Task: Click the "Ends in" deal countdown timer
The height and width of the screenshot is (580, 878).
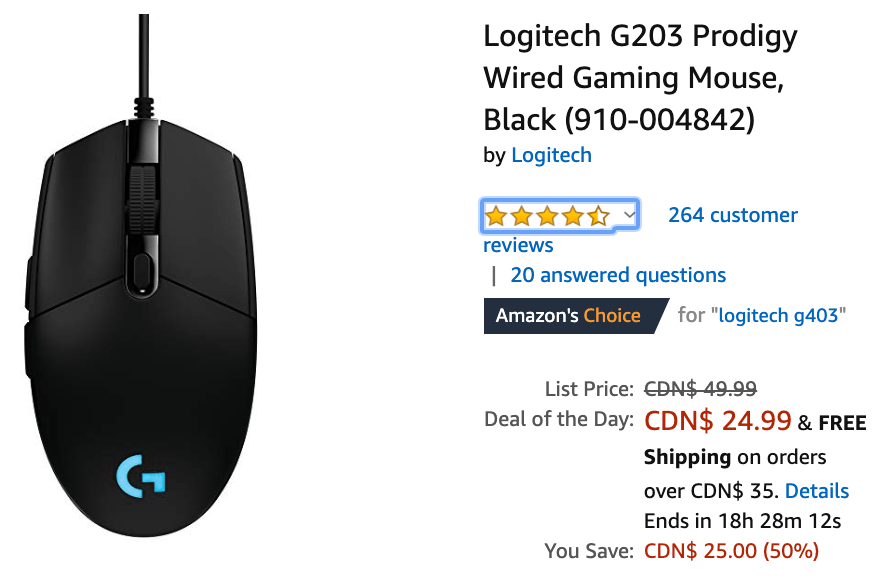Action: pyautogui.click(x=742, y=521)
